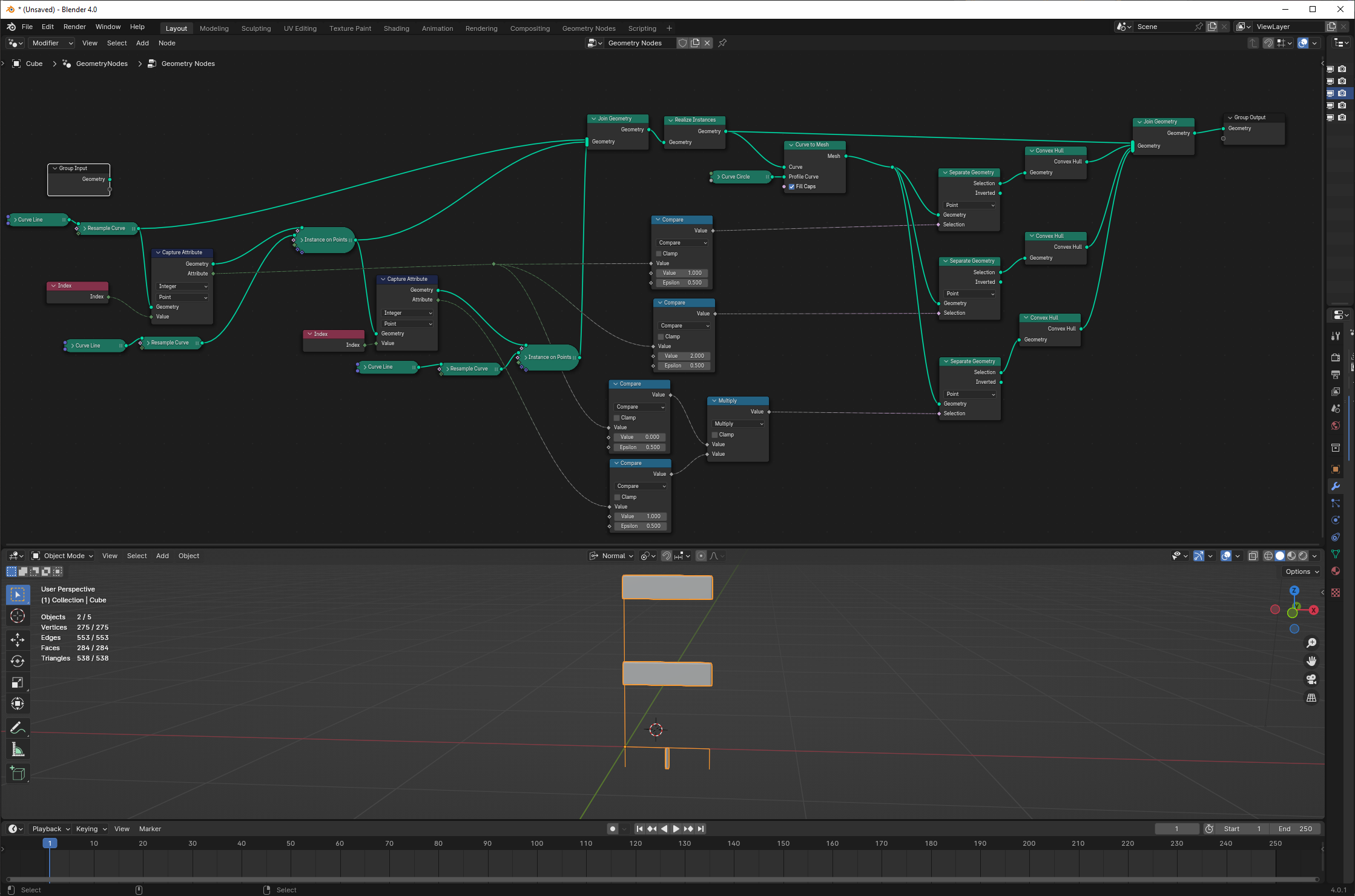Image resolution: width=1355 pixels, height=896 pixels.
Task: Select the Annotate tool
Action: pyautogui.click(x=18, y=728)
